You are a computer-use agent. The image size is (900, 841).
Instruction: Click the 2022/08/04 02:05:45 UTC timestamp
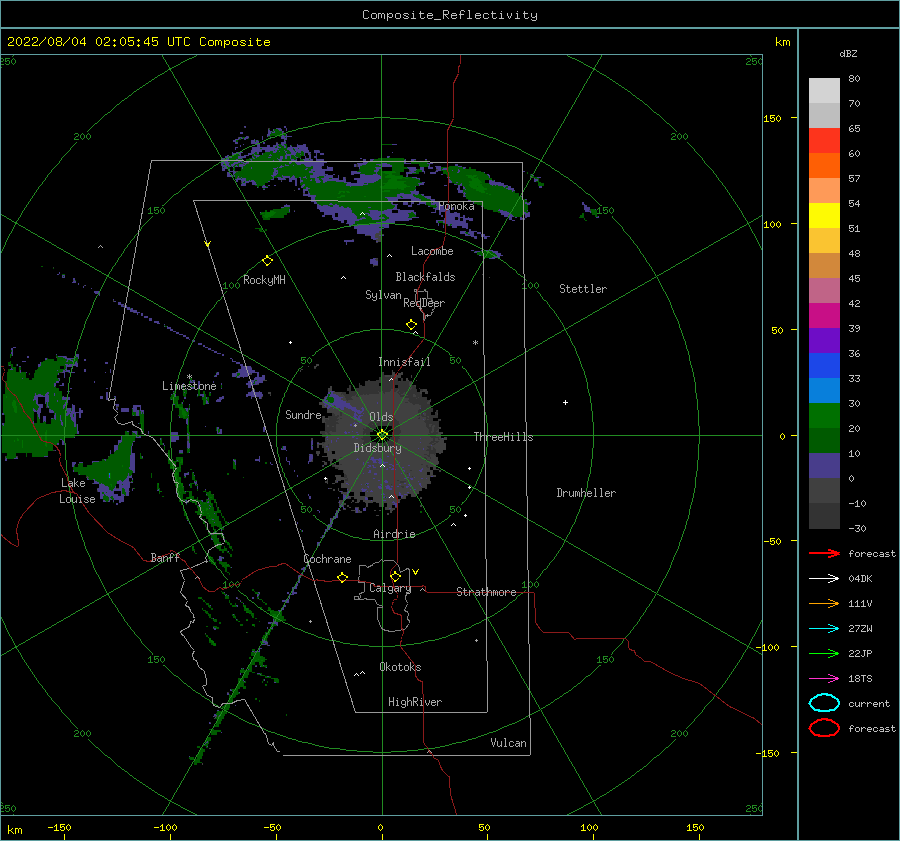click(x=139, y=42)
